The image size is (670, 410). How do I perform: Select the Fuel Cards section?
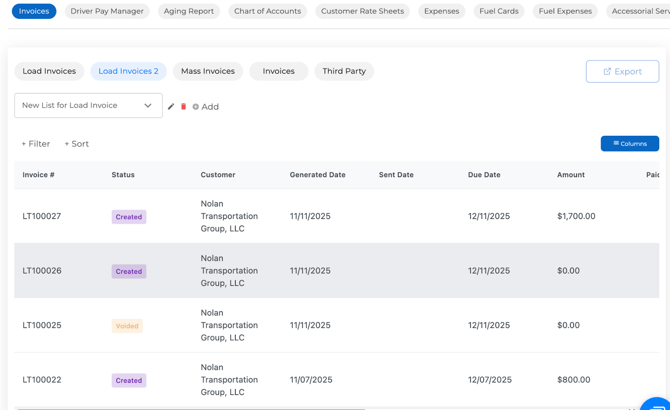point(498,11)
